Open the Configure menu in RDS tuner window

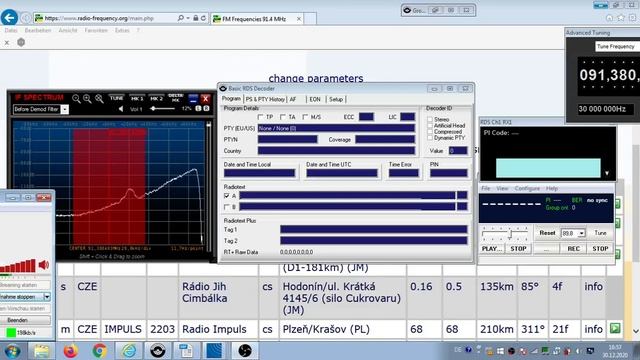[x=527, y=189]
